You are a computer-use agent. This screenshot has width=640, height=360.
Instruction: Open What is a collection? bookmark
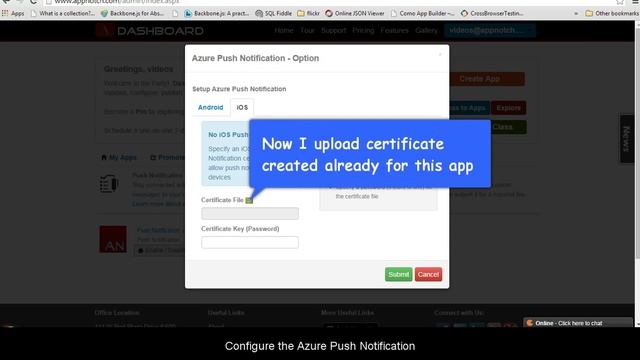click(x=63, y=13)
